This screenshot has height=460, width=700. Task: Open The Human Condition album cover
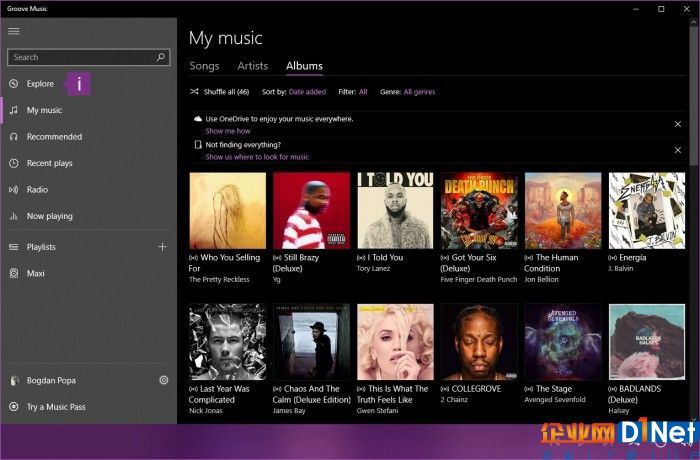(x=563, y=210)
